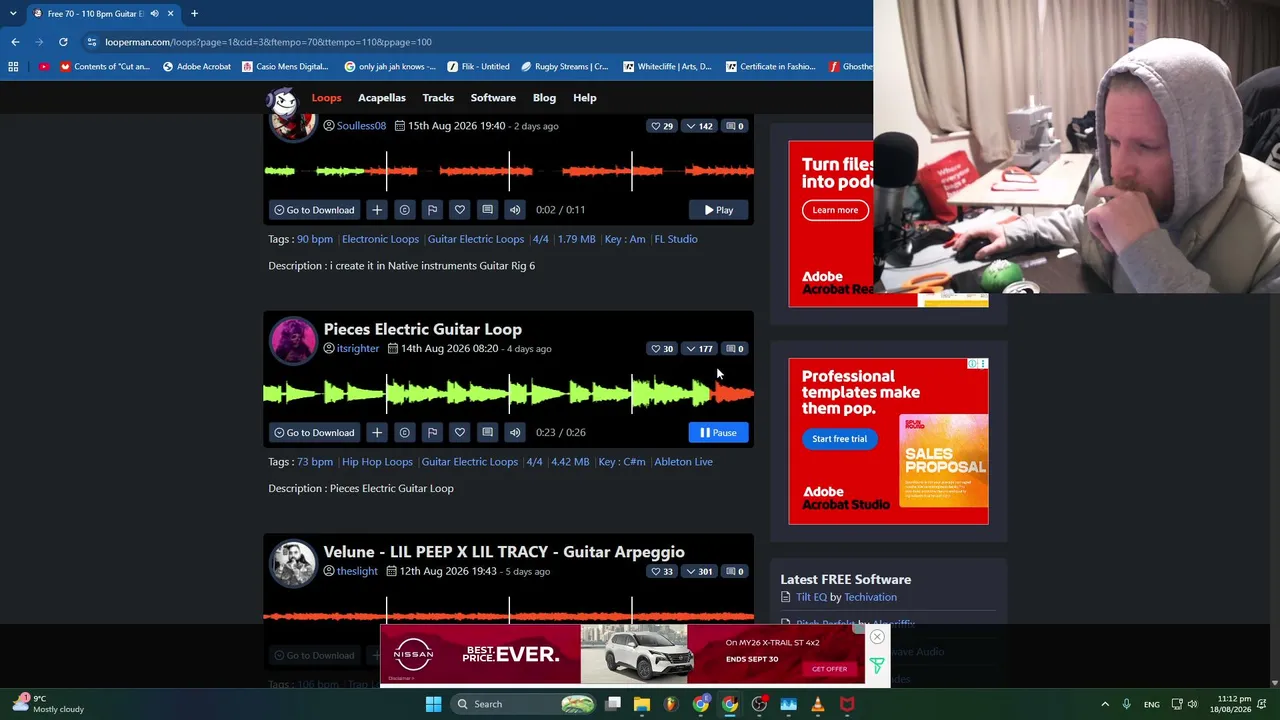Open the Blog menu
The height and width of the screenshot is (720, 1280).
pyautogui.click(x=544, y=98)
